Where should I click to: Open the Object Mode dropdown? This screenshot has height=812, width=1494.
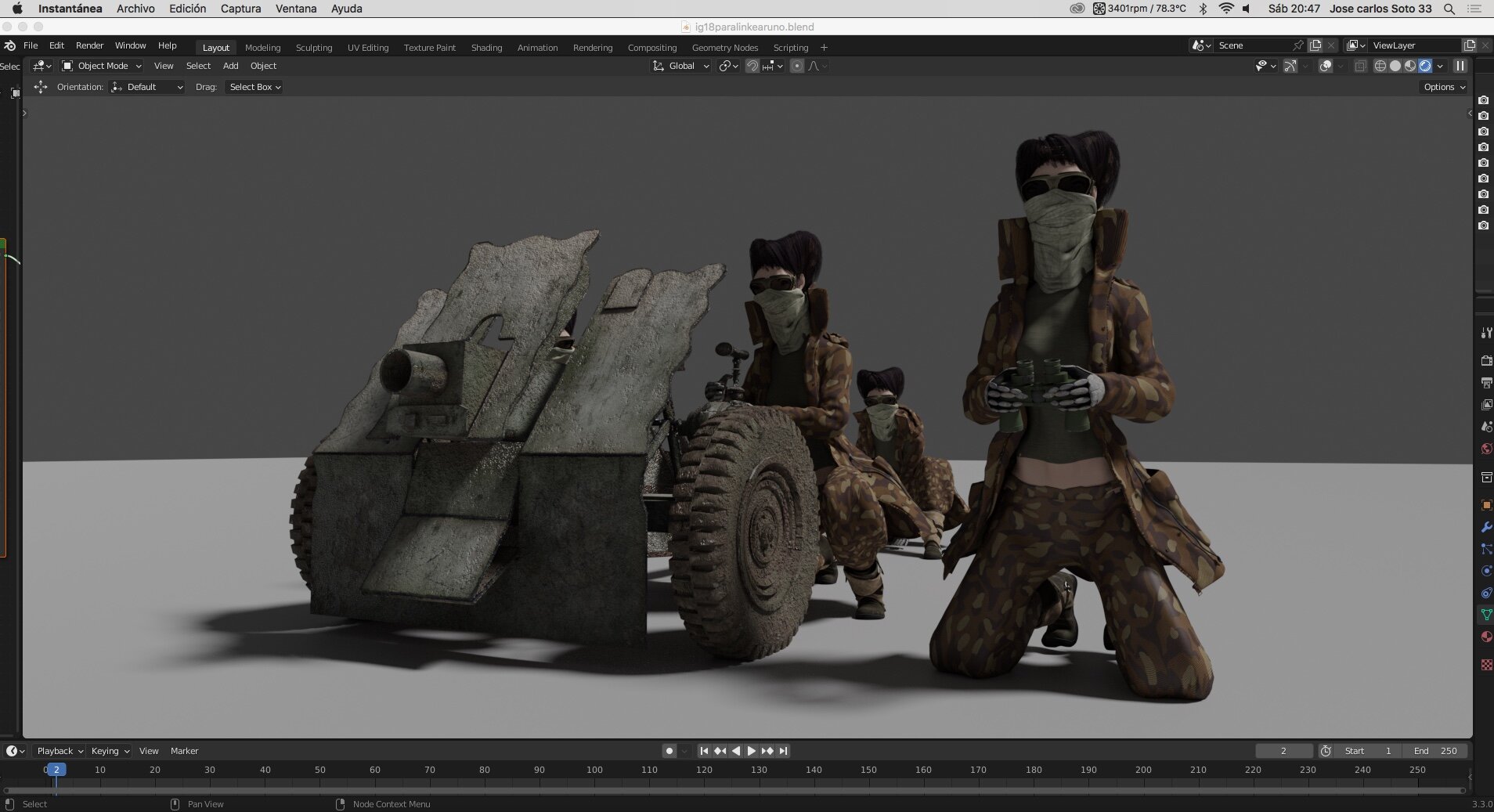(x=102, y=66)
